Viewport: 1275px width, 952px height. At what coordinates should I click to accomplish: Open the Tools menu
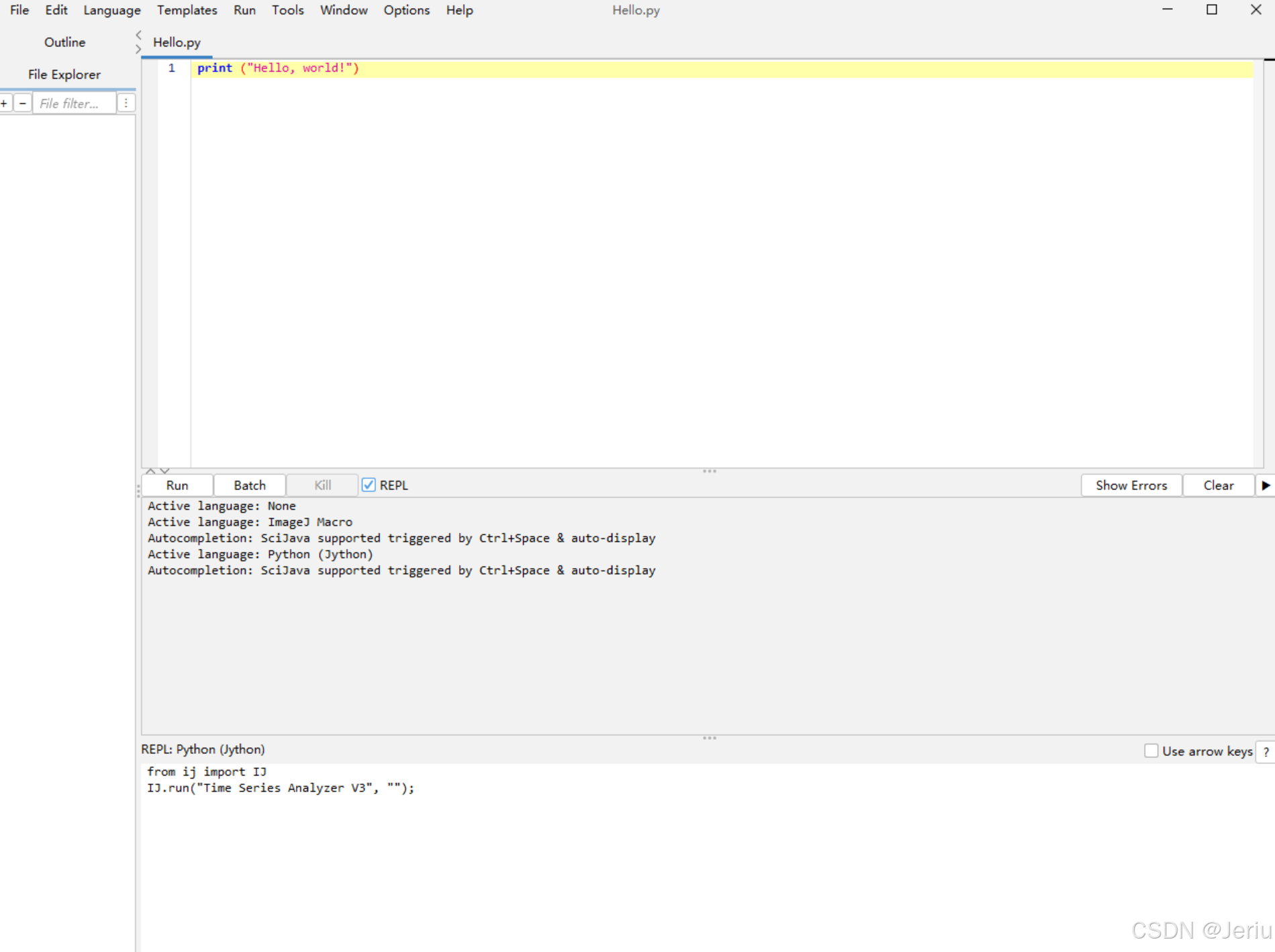288,10
